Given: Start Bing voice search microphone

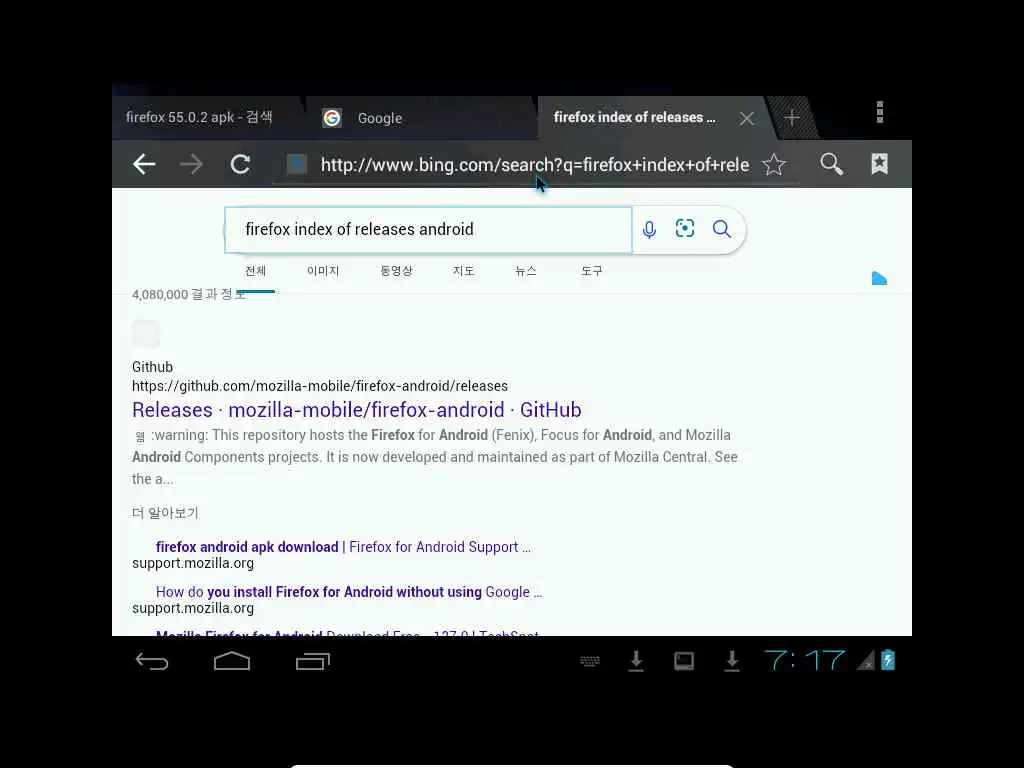Looking at the screenshot, I should click(649, 229).
